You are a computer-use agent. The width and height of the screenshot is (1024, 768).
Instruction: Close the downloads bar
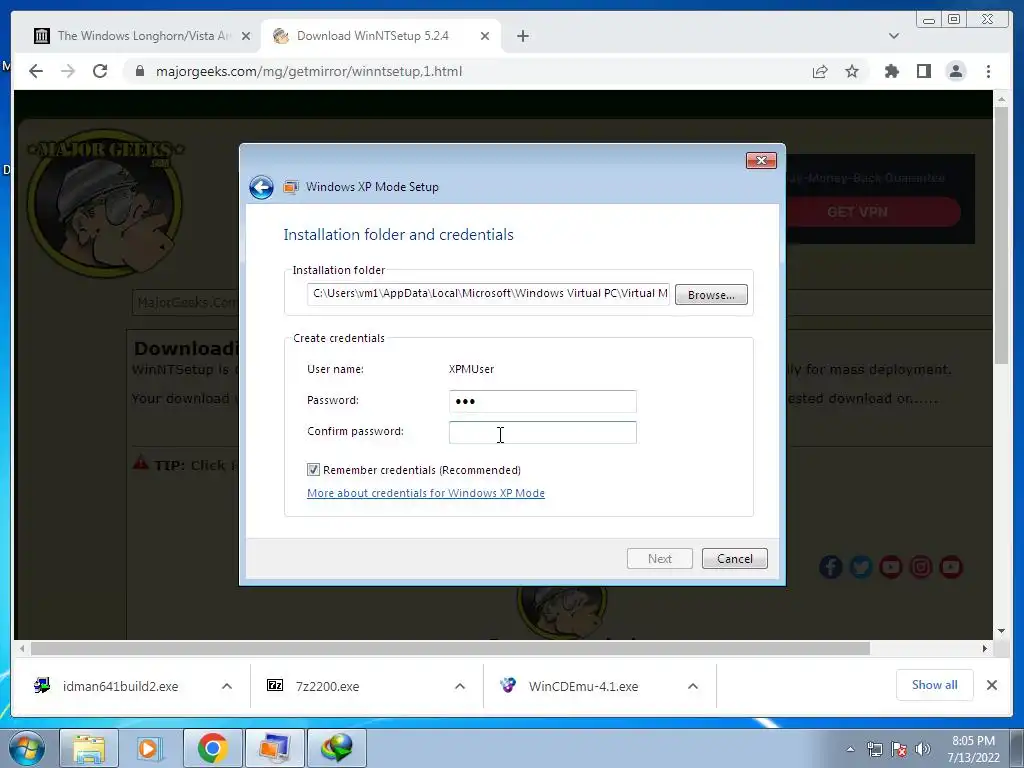point(991,684)
